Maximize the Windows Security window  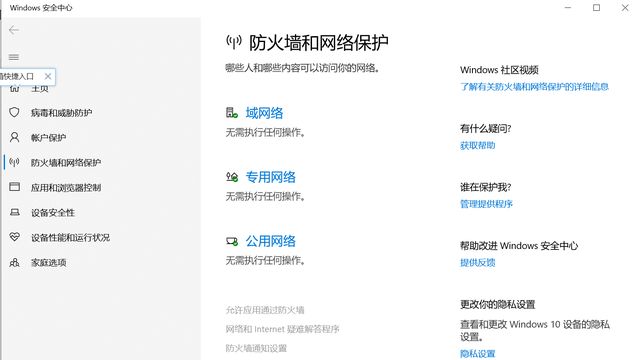596,8
